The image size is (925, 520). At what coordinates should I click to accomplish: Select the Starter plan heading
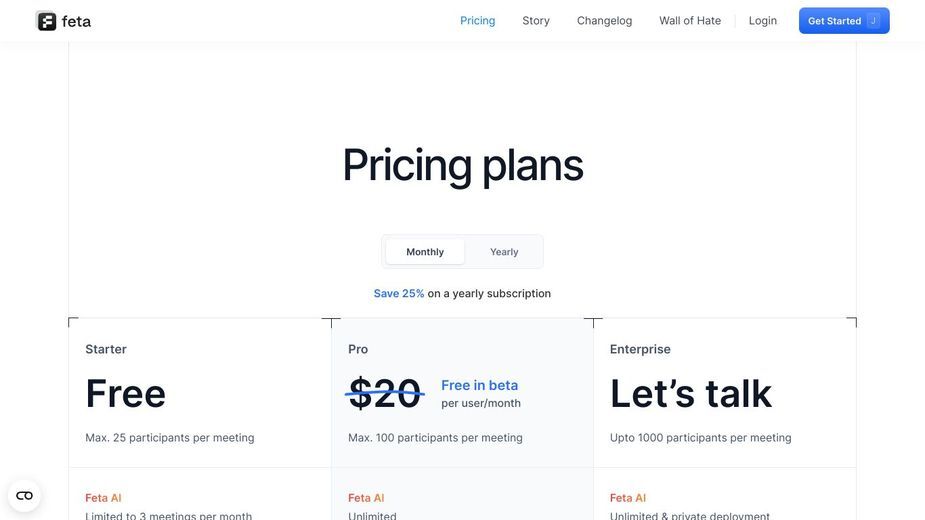point(106,349)
